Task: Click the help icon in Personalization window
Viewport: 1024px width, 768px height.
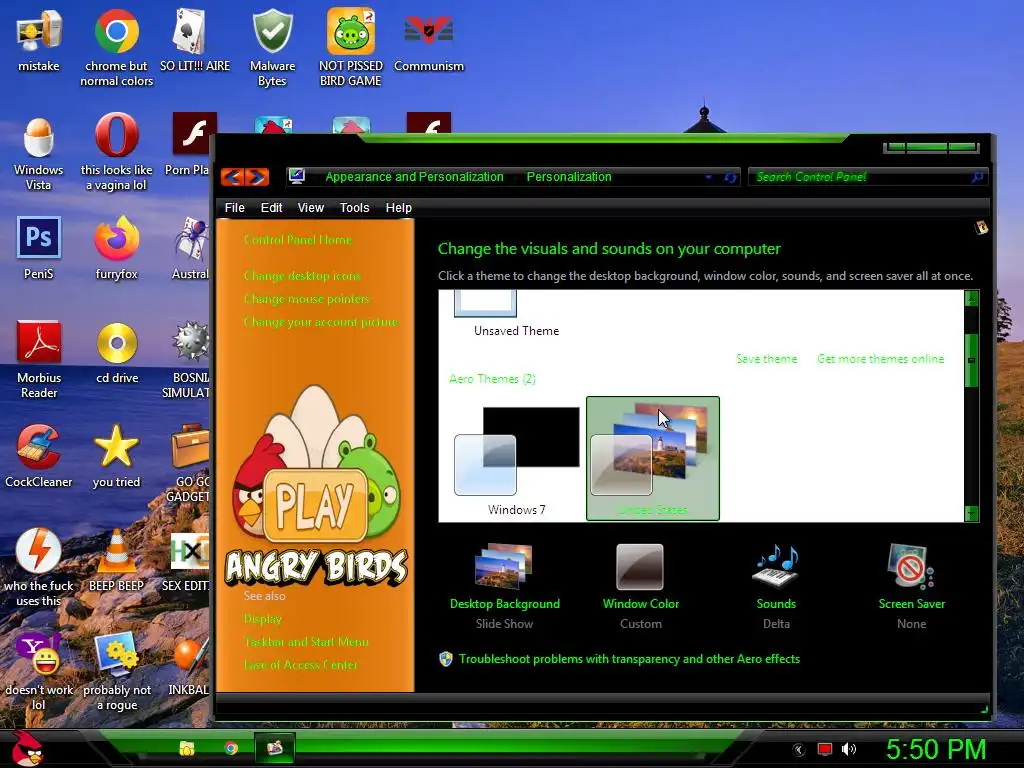Action: coord(981,227)
